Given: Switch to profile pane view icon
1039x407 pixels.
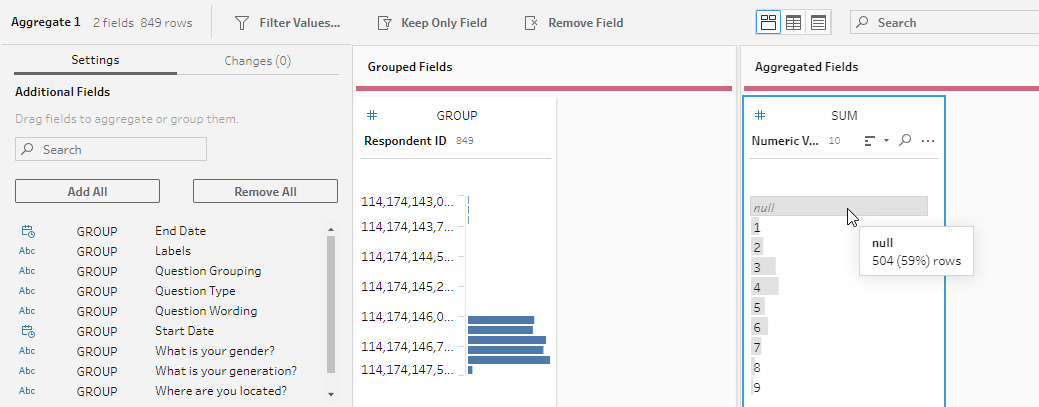Looking at the screenshot, I should 768,23.
